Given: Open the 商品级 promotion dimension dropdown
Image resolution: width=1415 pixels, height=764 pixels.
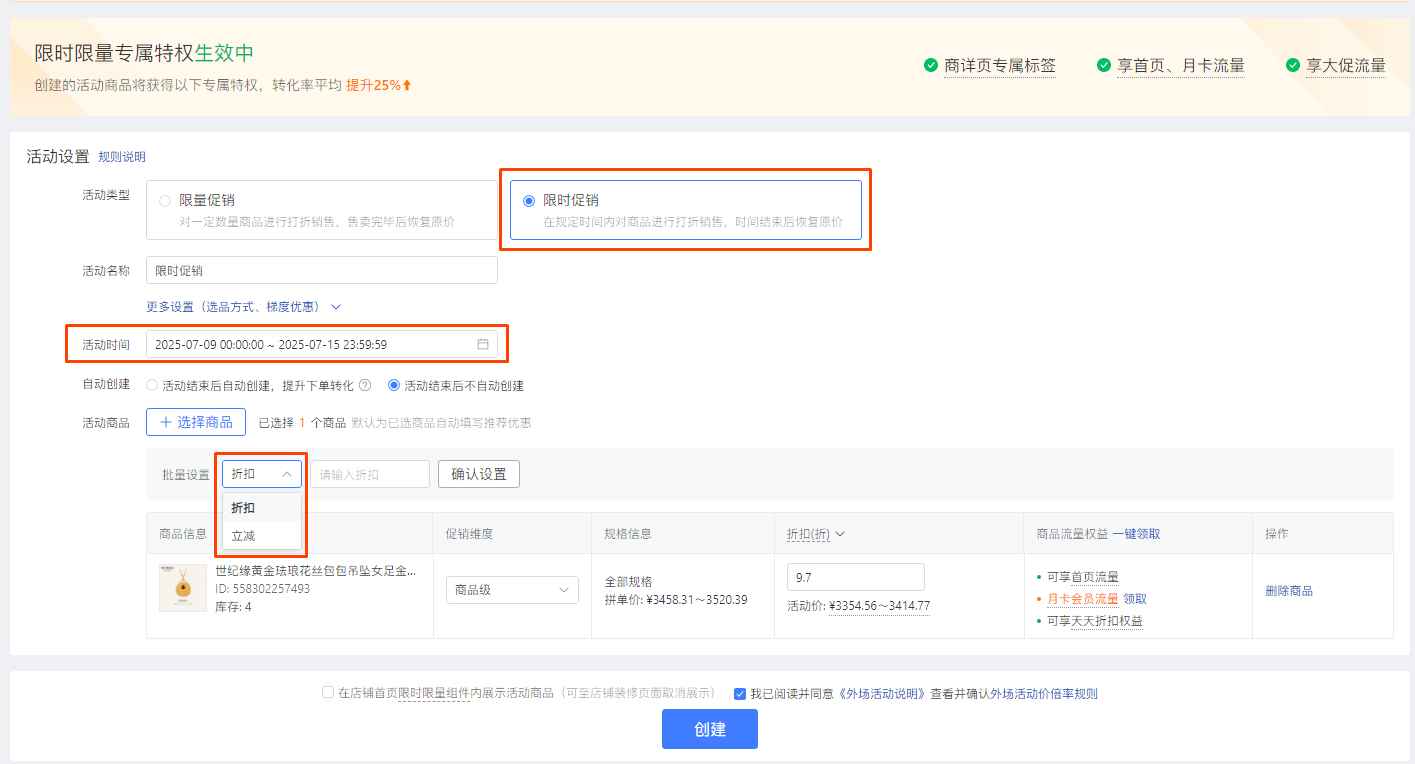Looking at the screenshot, I should click(x=512, y=590).
